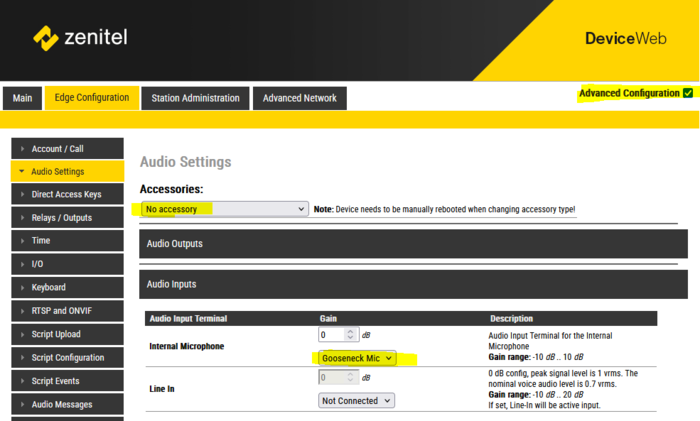Open the Main tab
Viewport: 700px width, 421px height.
(23, 98)
